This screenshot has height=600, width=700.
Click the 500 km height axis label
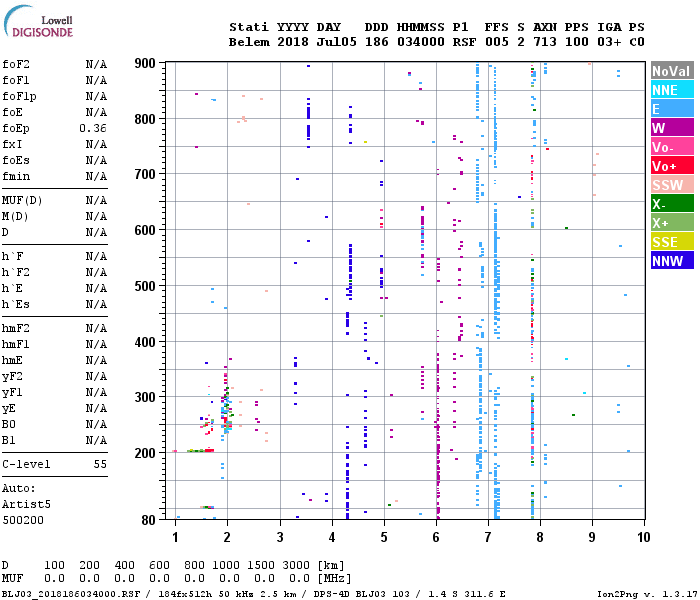click(x=145, y=286)
